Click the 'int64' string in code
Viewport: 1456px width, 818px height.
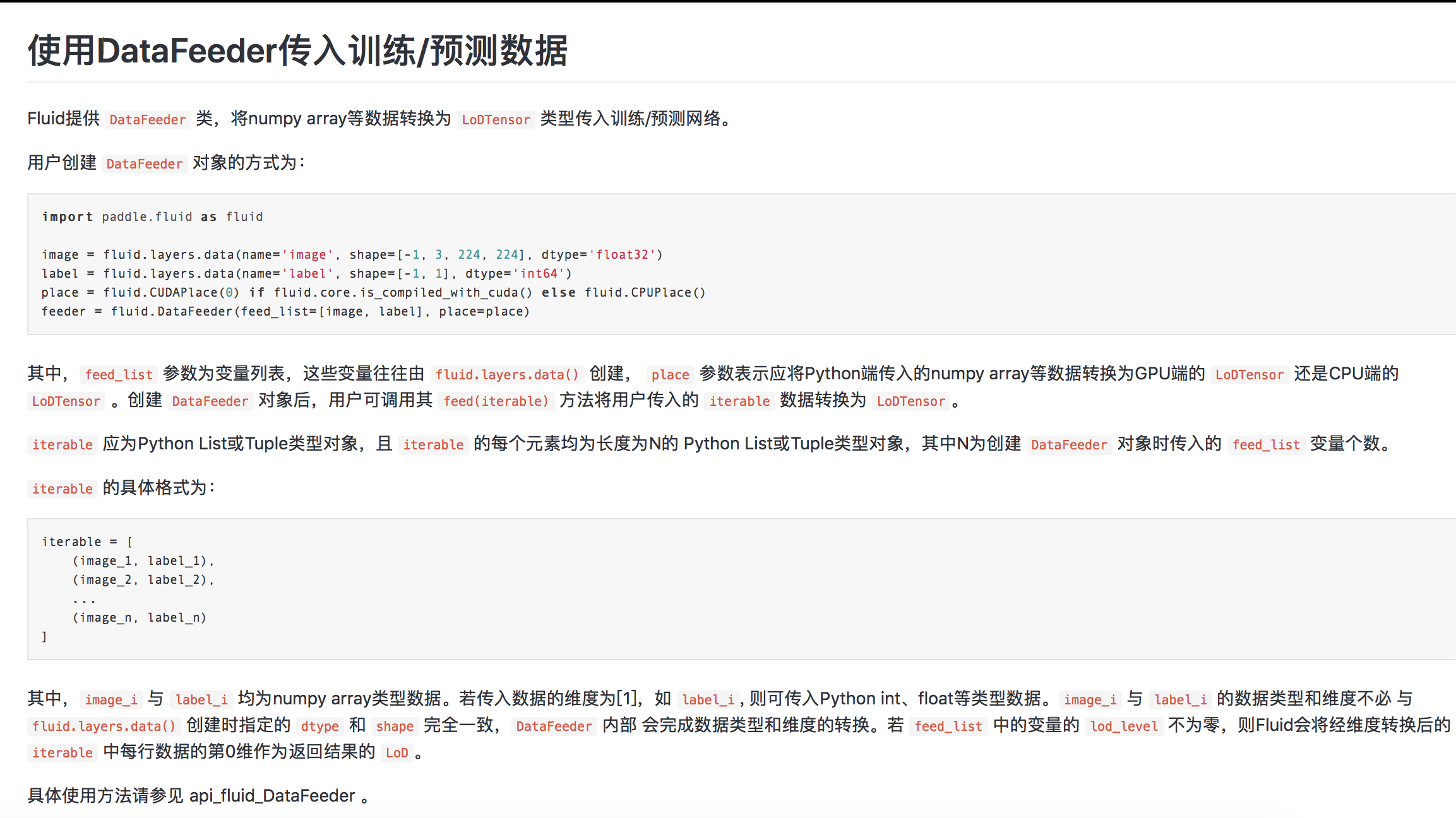tap(539, 273)
